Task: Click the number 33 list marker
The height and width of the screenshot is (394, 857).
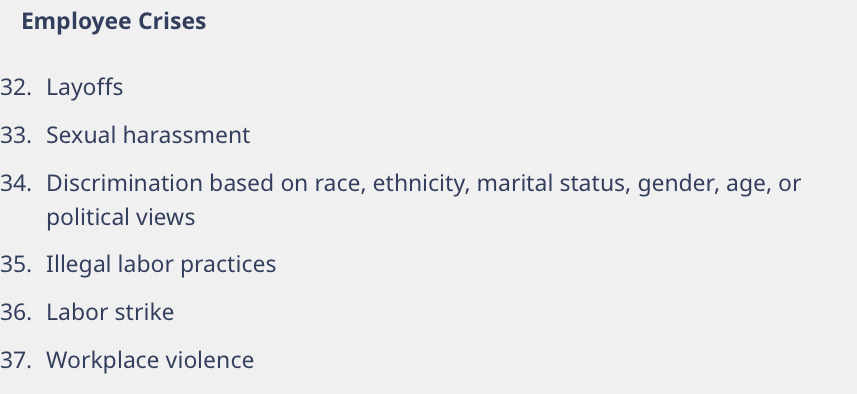Action: [16, 135]
